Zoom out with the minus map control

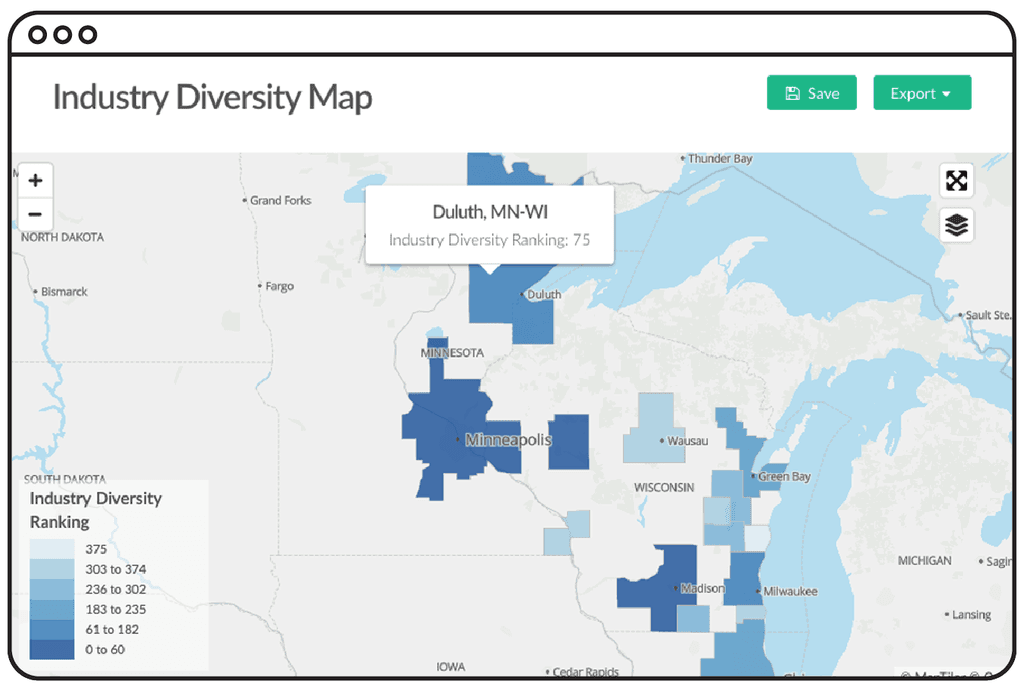click(35, 214)
